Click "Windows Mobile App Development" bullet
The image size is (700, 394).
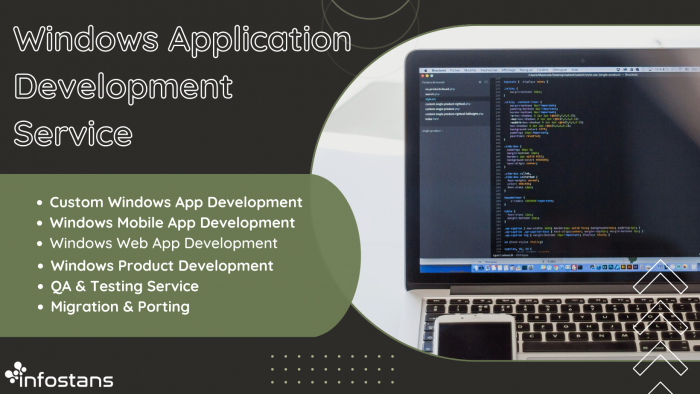(x=172, y=223)
